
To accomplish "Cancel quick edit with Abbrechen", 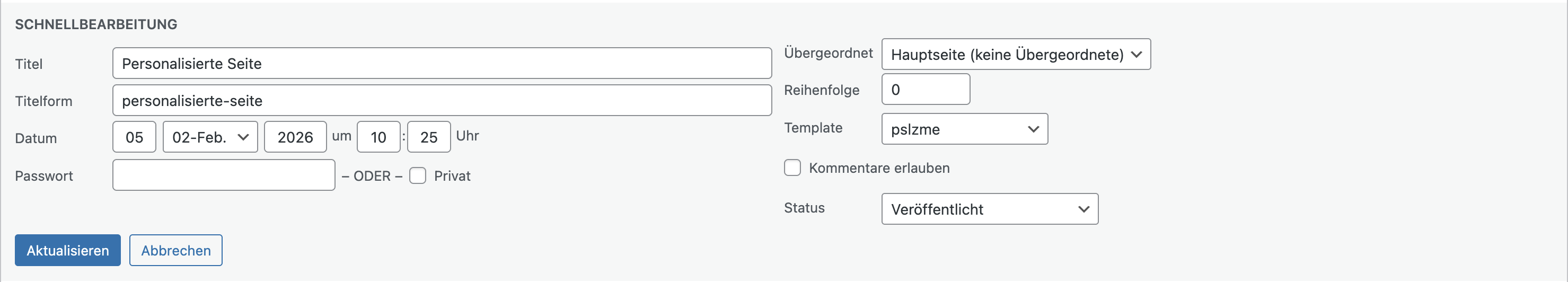I will pyautogui.click(x=176, y=250).
